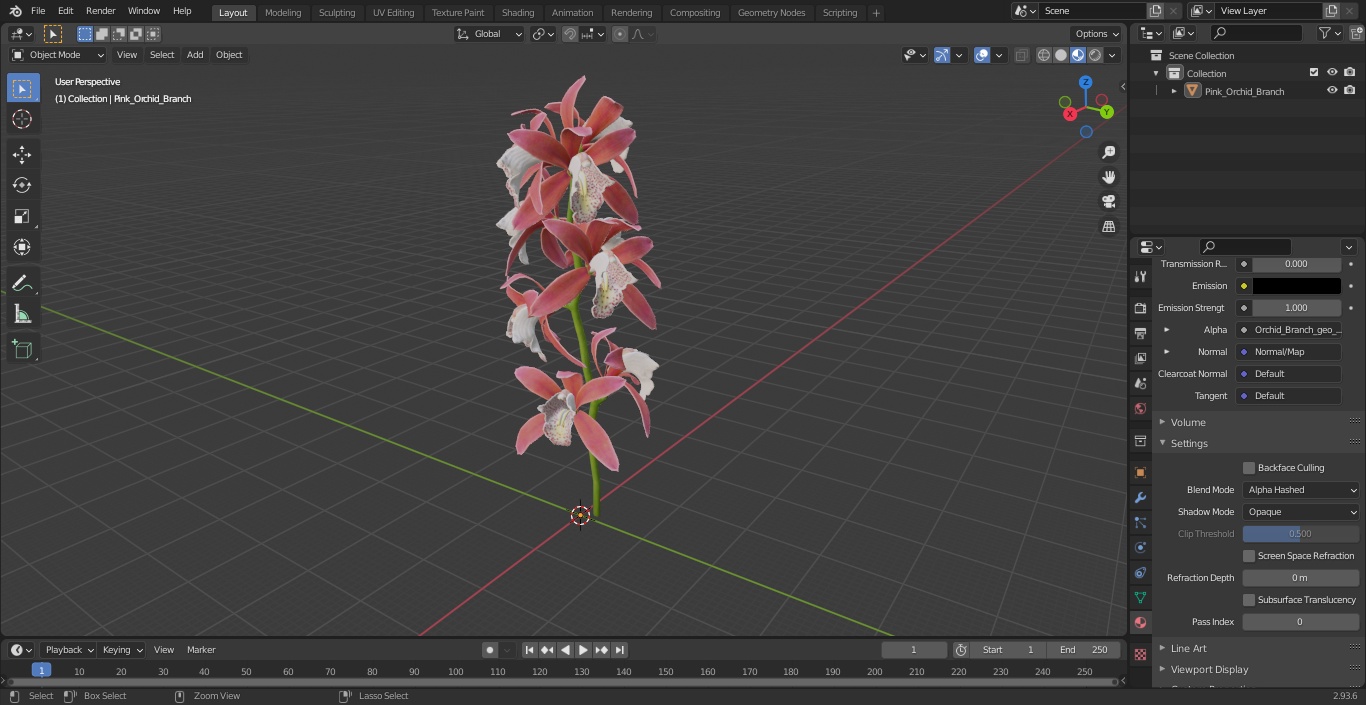The height and width of the screenshot is (705, 1366).
Task: Switch to the Shading workspace tab
Action: (x=518, y=13)
